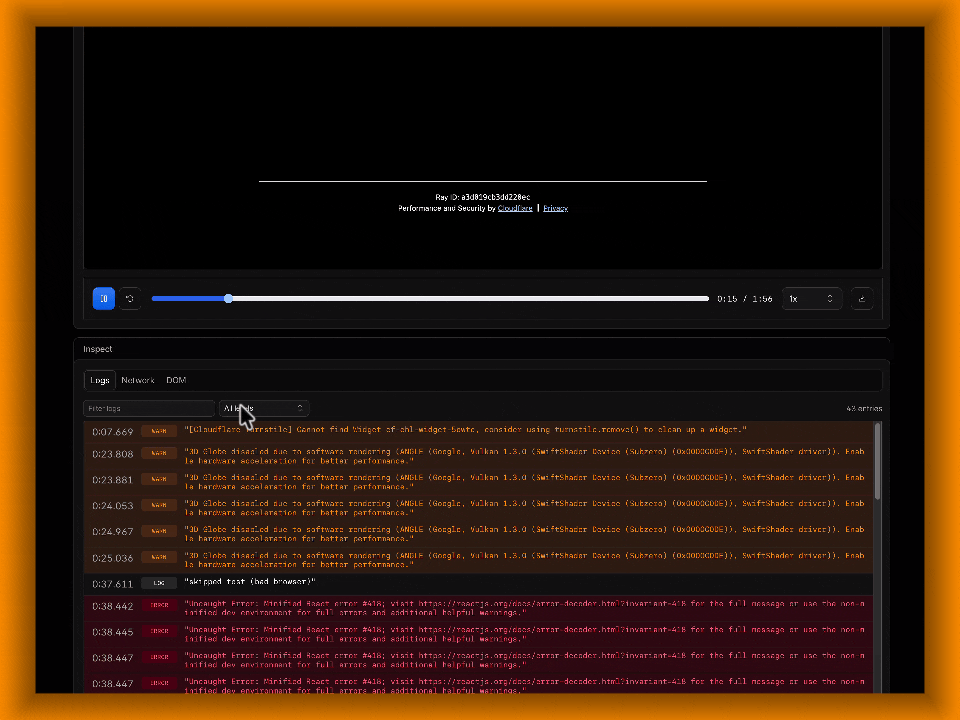Switch to the Network tab
Screen dimensions: 960x720
[x=138, y=380]
